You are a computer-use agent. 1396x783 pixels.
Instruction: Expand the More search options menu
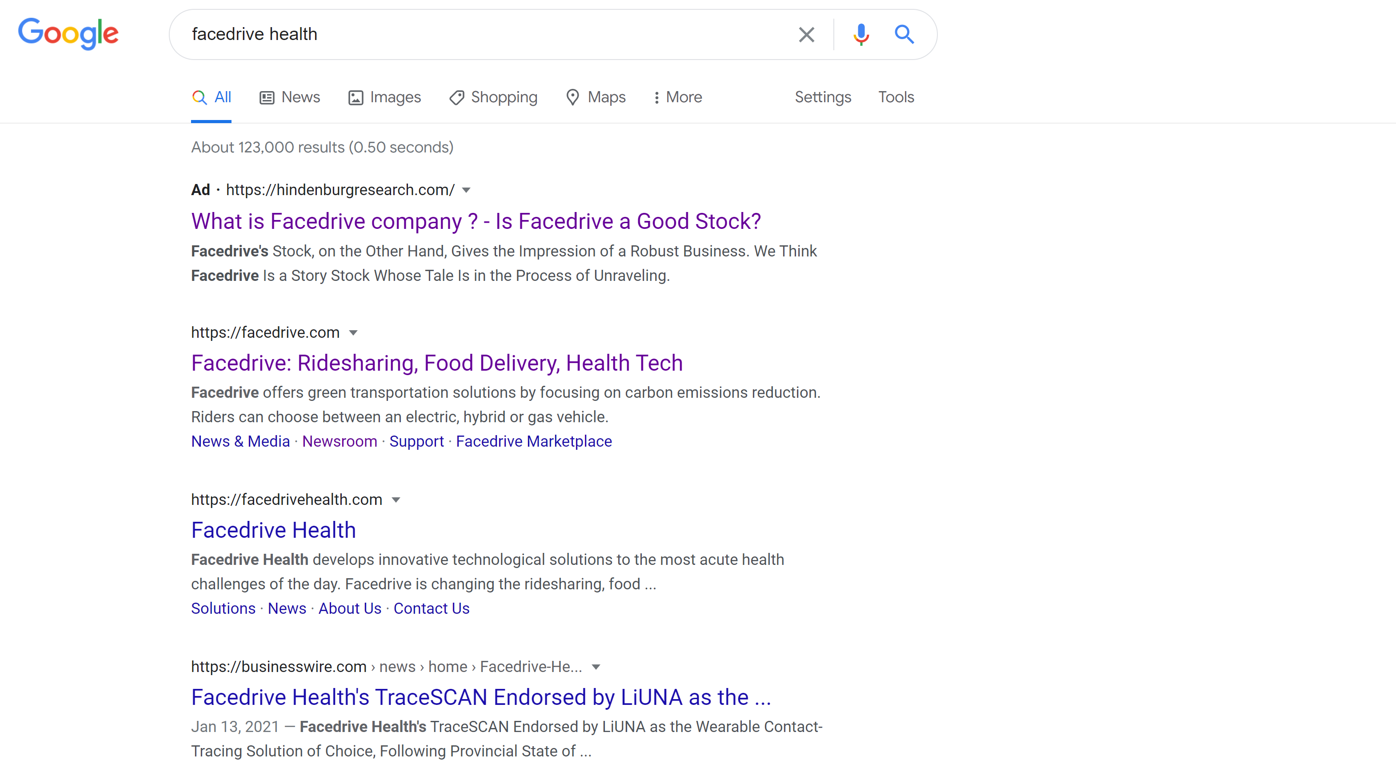coord(677,97)
